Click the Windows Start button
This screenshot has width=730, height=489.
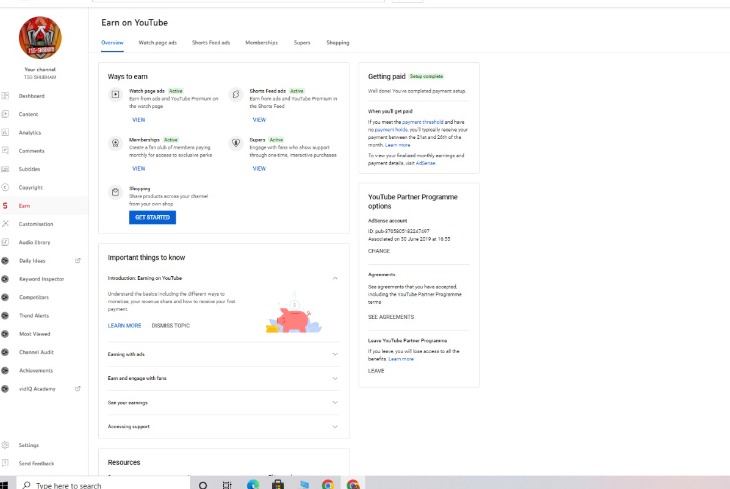[4, 485]
